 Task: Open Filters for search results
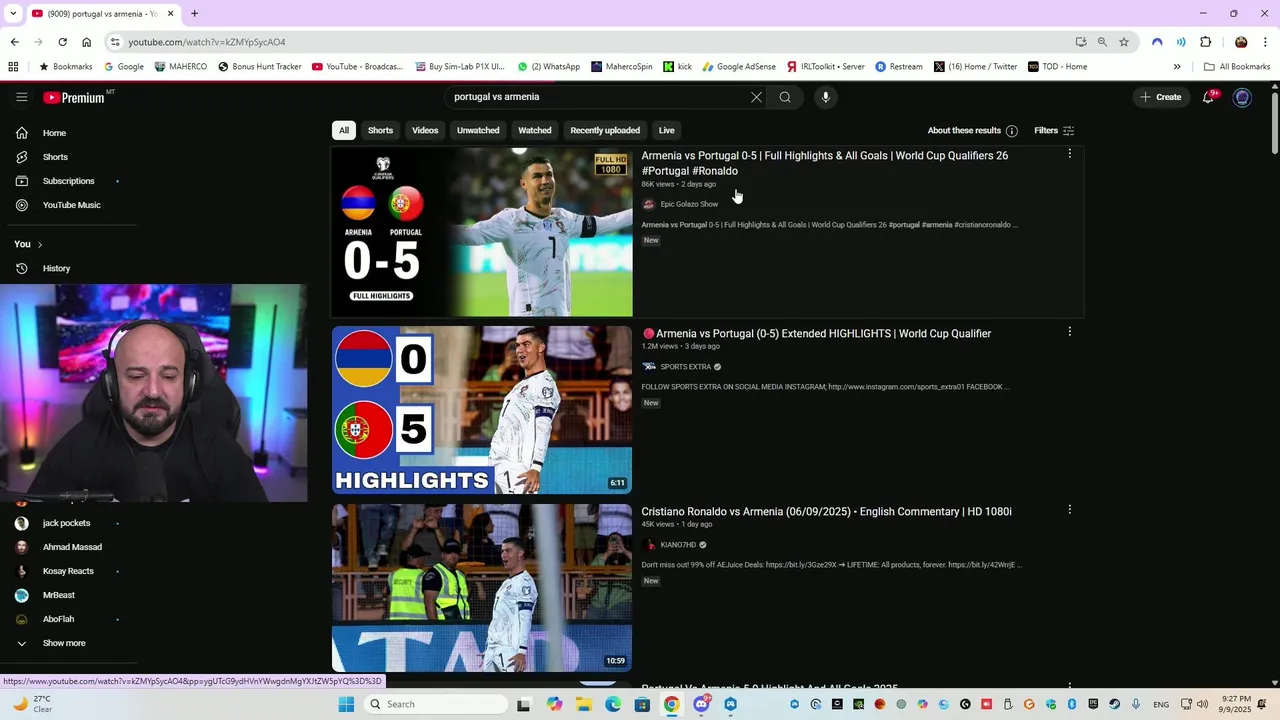pos(1054,130)
